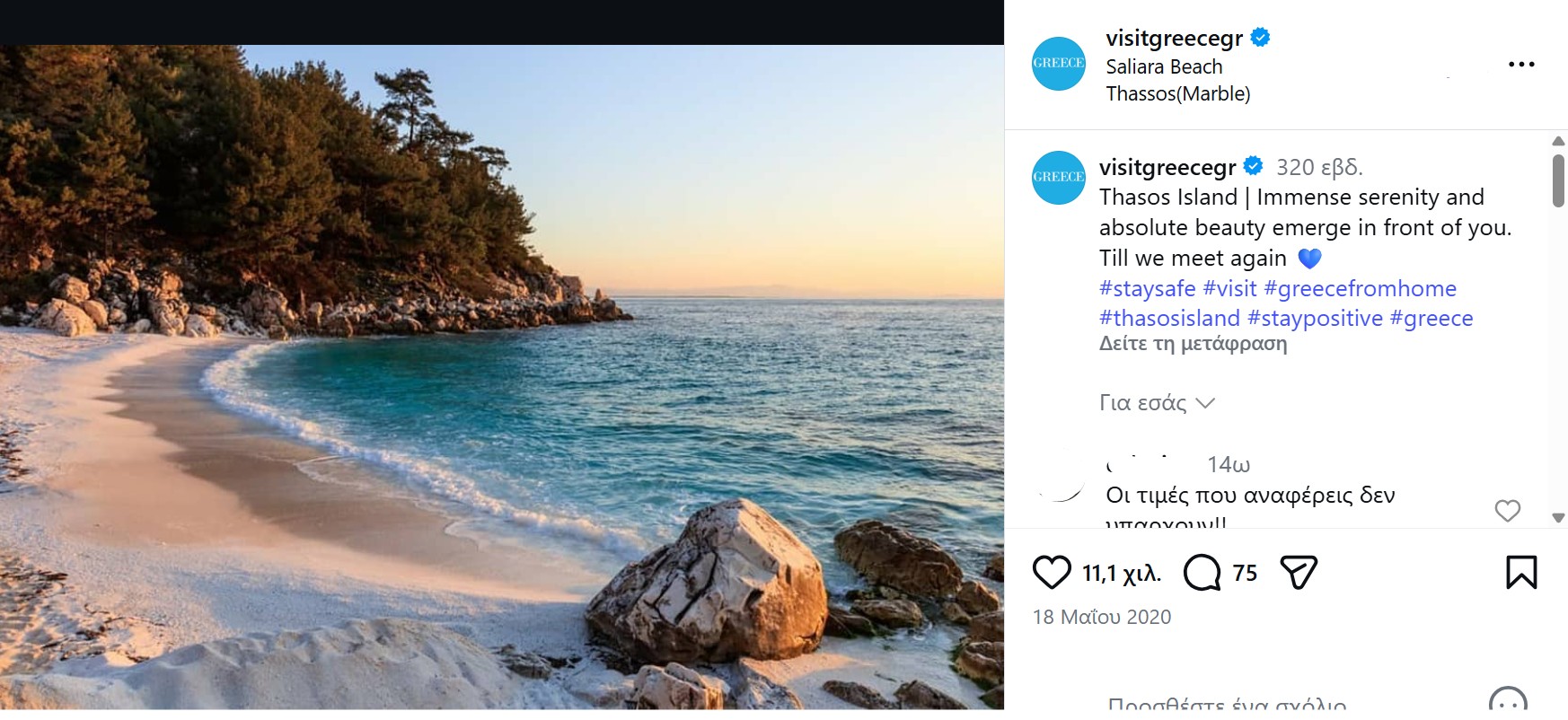Screen dimensions: 1568x720
Task: Open the #greecefromhome hashtag
Action: [x=1360, y=289]
